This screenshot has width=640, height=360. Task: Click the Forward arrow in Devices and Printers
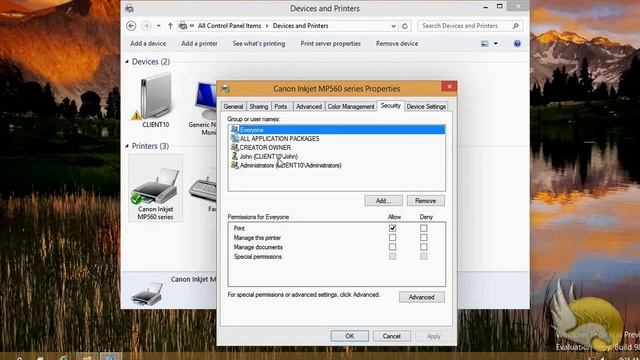146,26
